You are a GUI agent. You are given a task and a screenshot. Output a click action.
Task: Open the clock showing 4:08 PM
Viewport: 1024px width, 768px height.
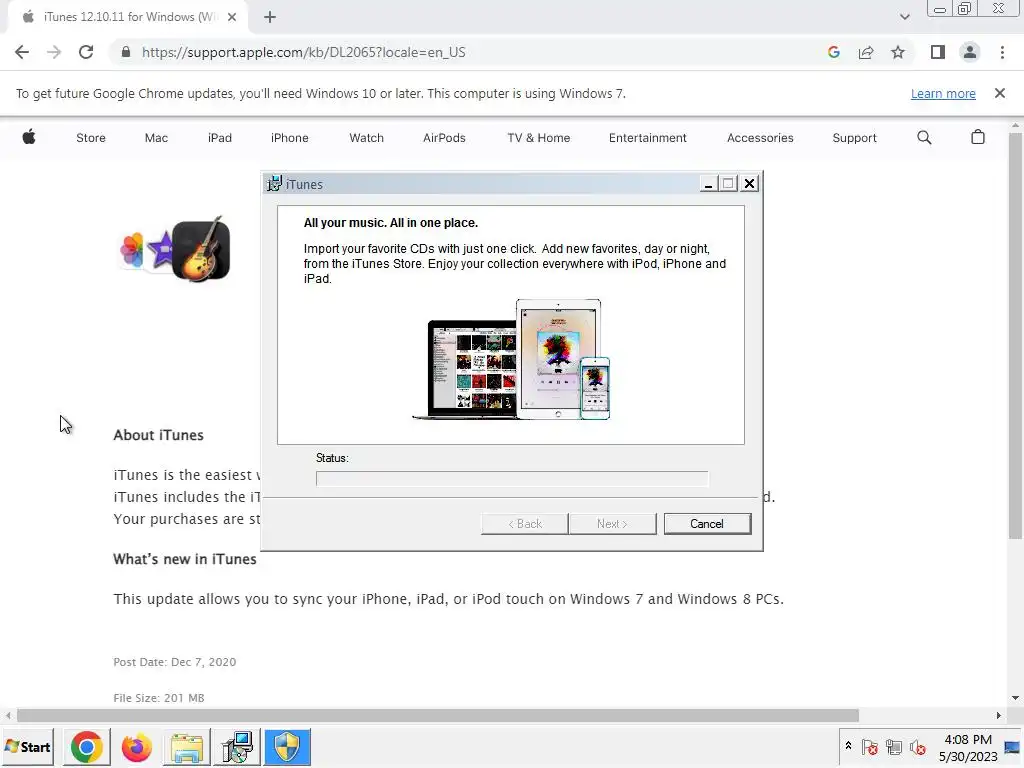(968, 747)
